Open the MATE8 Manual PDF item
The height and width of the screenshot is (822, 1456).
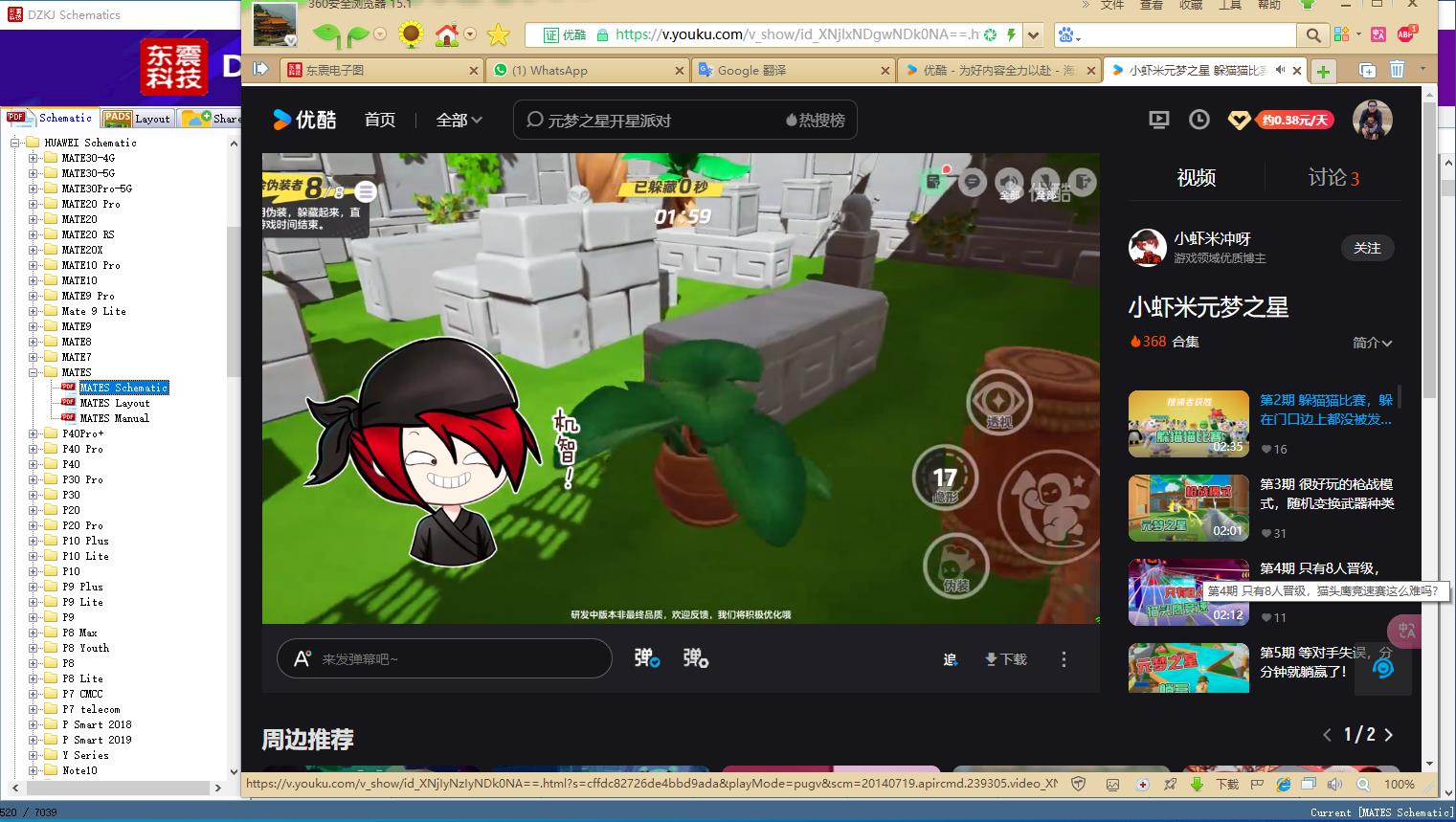tap(115, 418)
